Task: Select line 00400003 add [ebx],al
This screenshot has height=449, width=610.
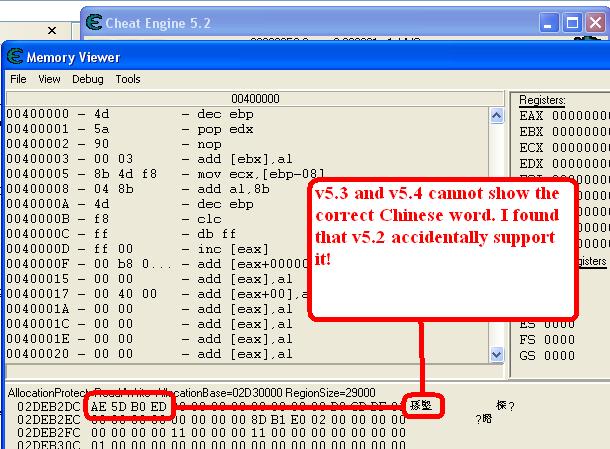Action: 247,159
